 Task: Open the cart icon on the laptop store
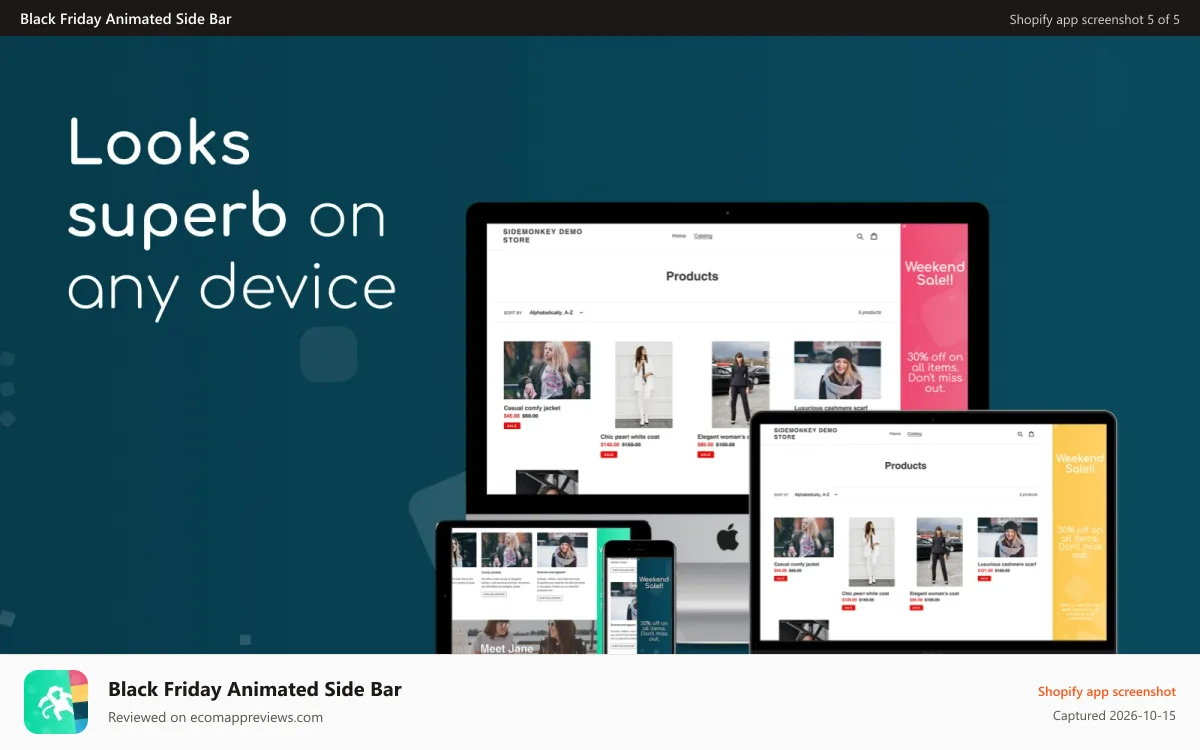click(x=1031, y=434)
